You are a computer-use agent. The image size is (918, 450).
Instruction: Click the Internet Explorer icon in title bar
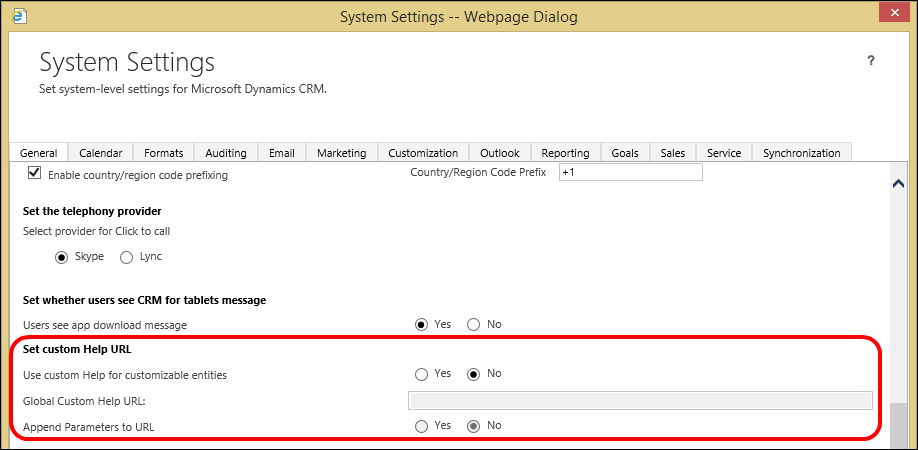20,17
